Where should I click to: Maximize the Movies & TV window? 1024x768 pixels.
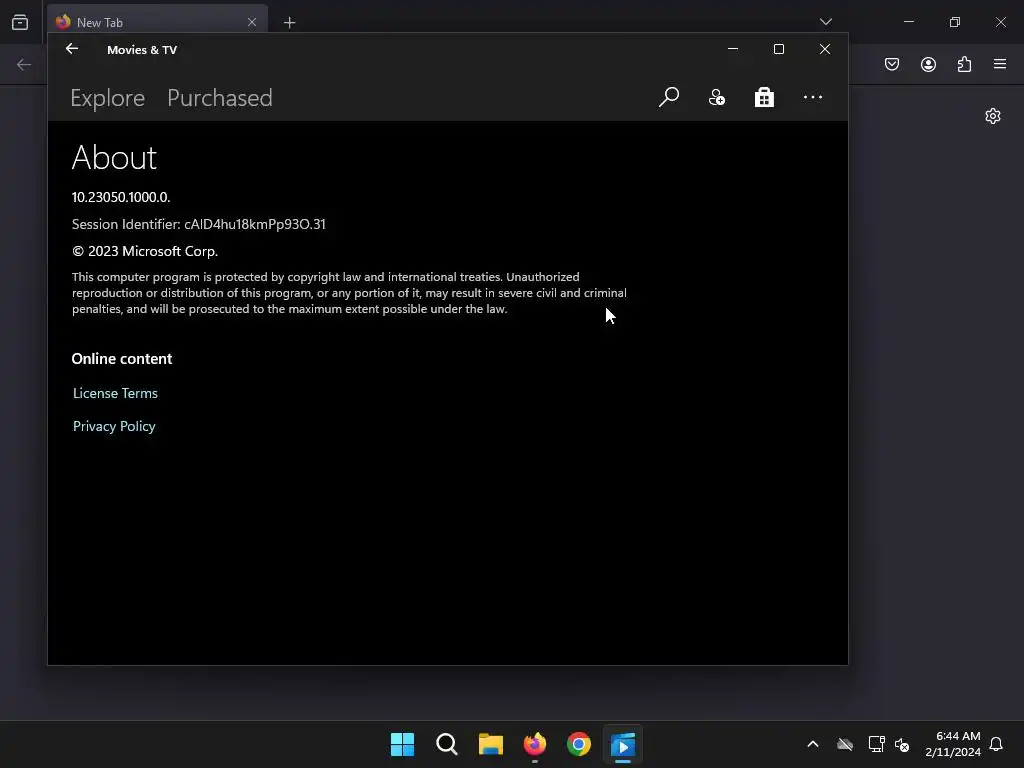tap(778, 49)
